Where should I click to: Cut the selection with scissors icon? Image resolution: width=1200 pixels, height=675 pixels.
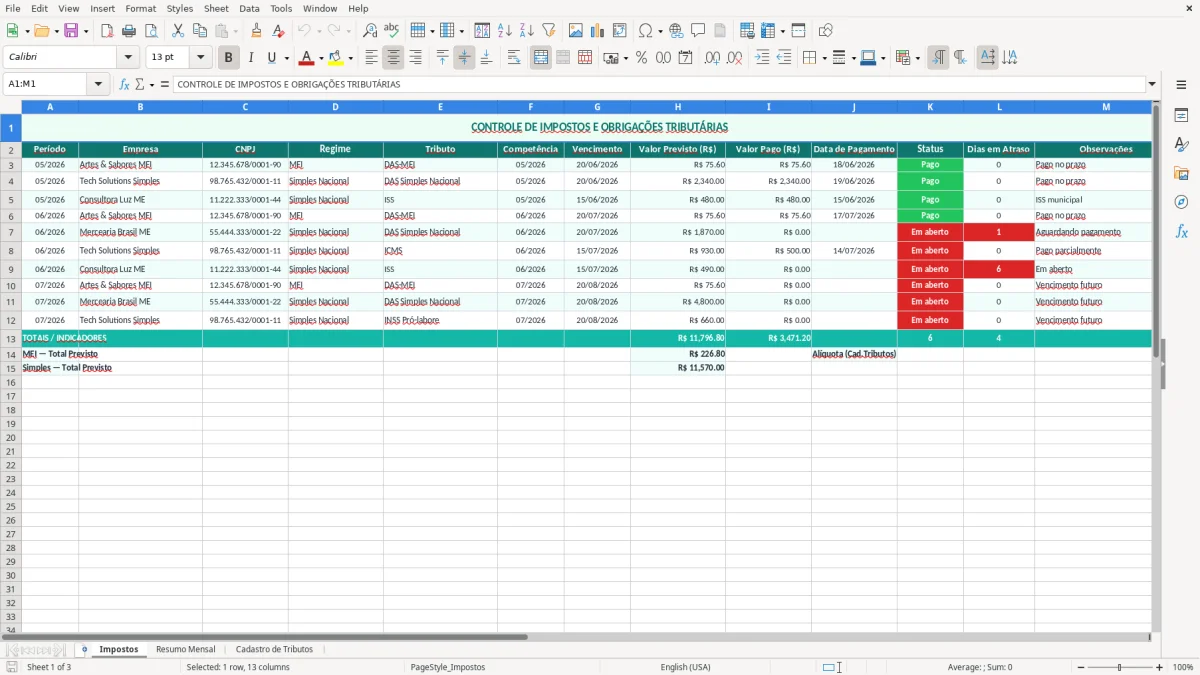click(x=178, y=31)
